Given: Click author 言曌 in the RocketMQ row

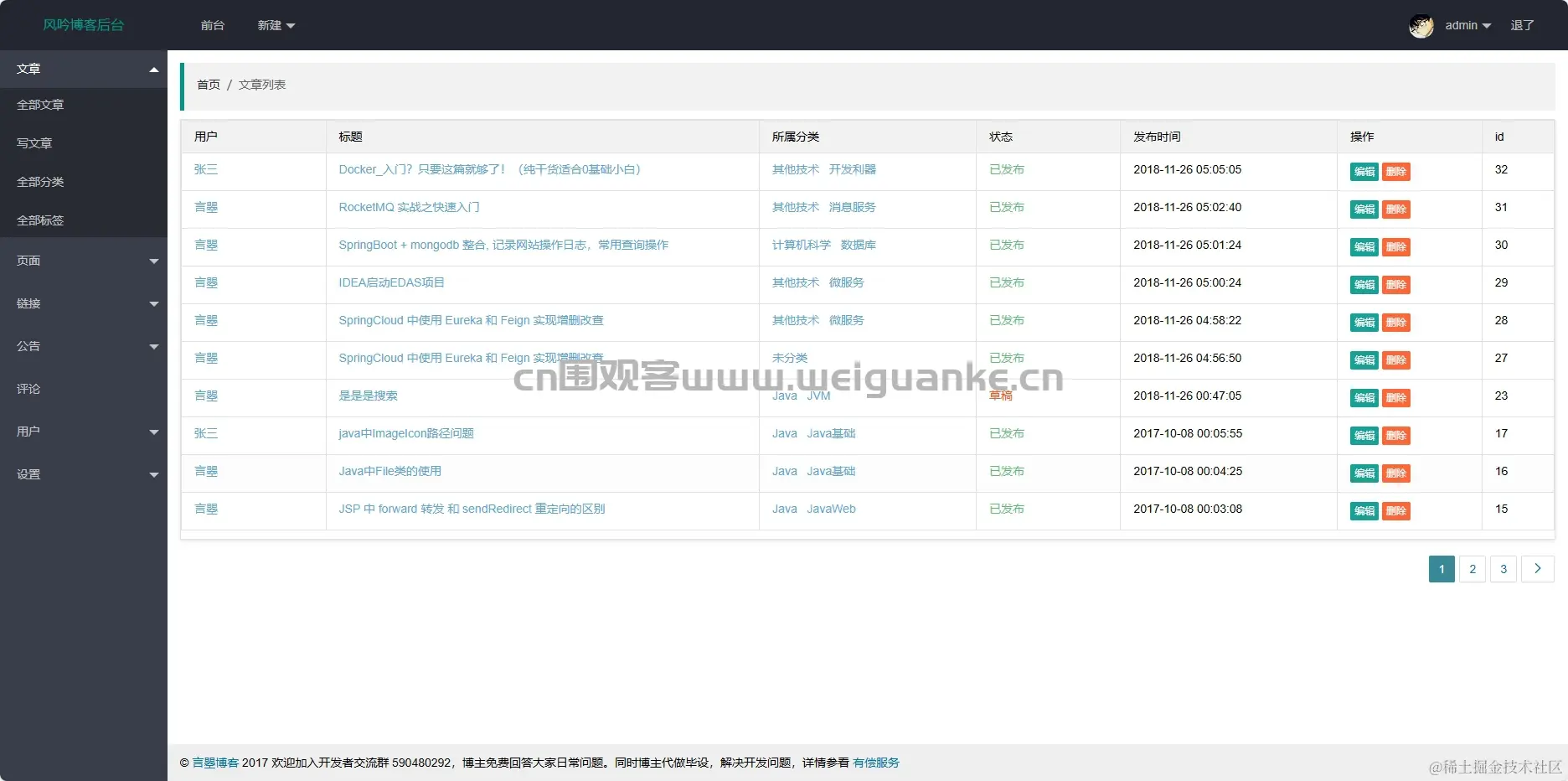Looking at the screenshot, I should tap(206, 207).
